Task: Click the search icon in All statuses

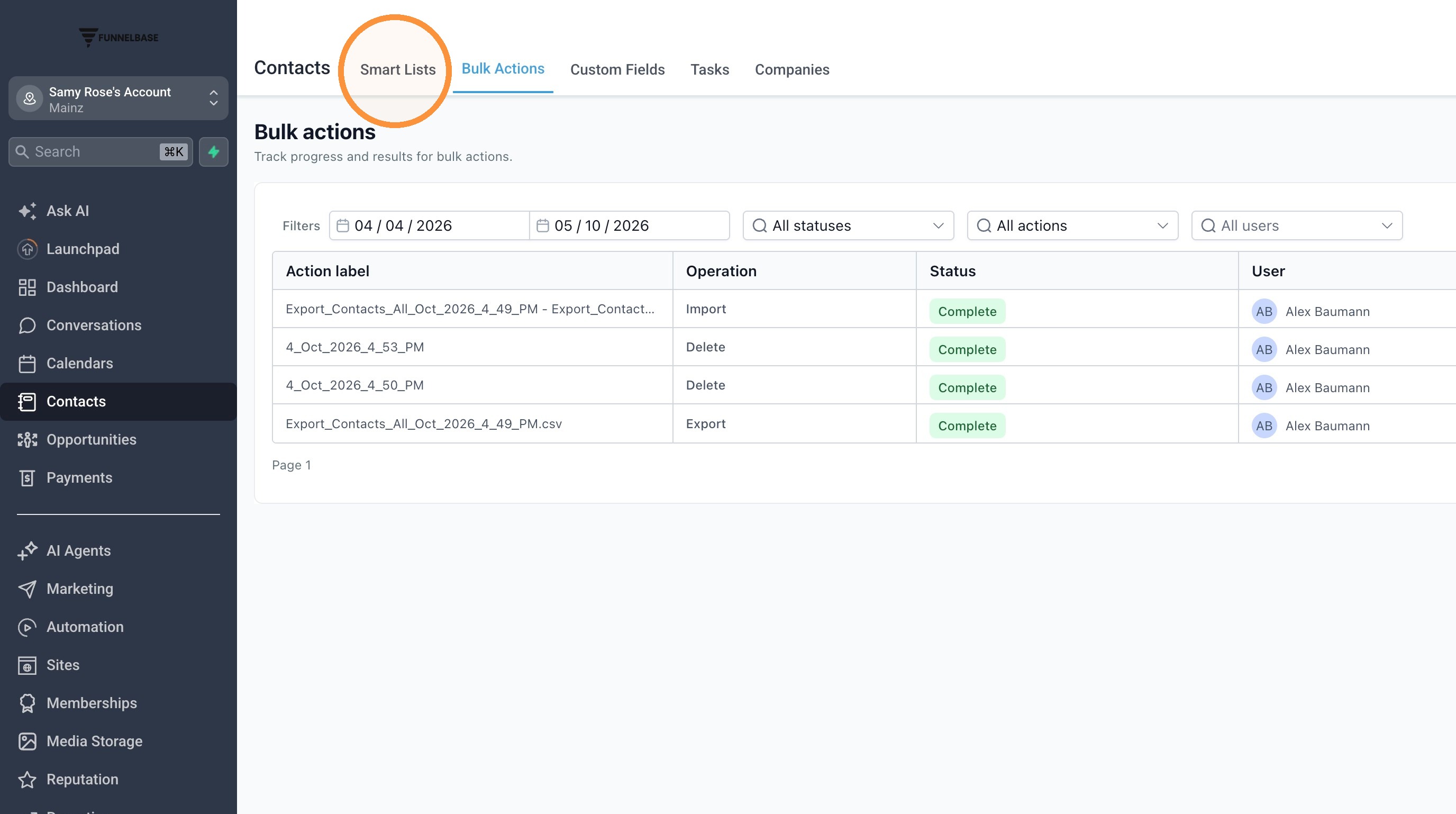Action: coord(760,225)
